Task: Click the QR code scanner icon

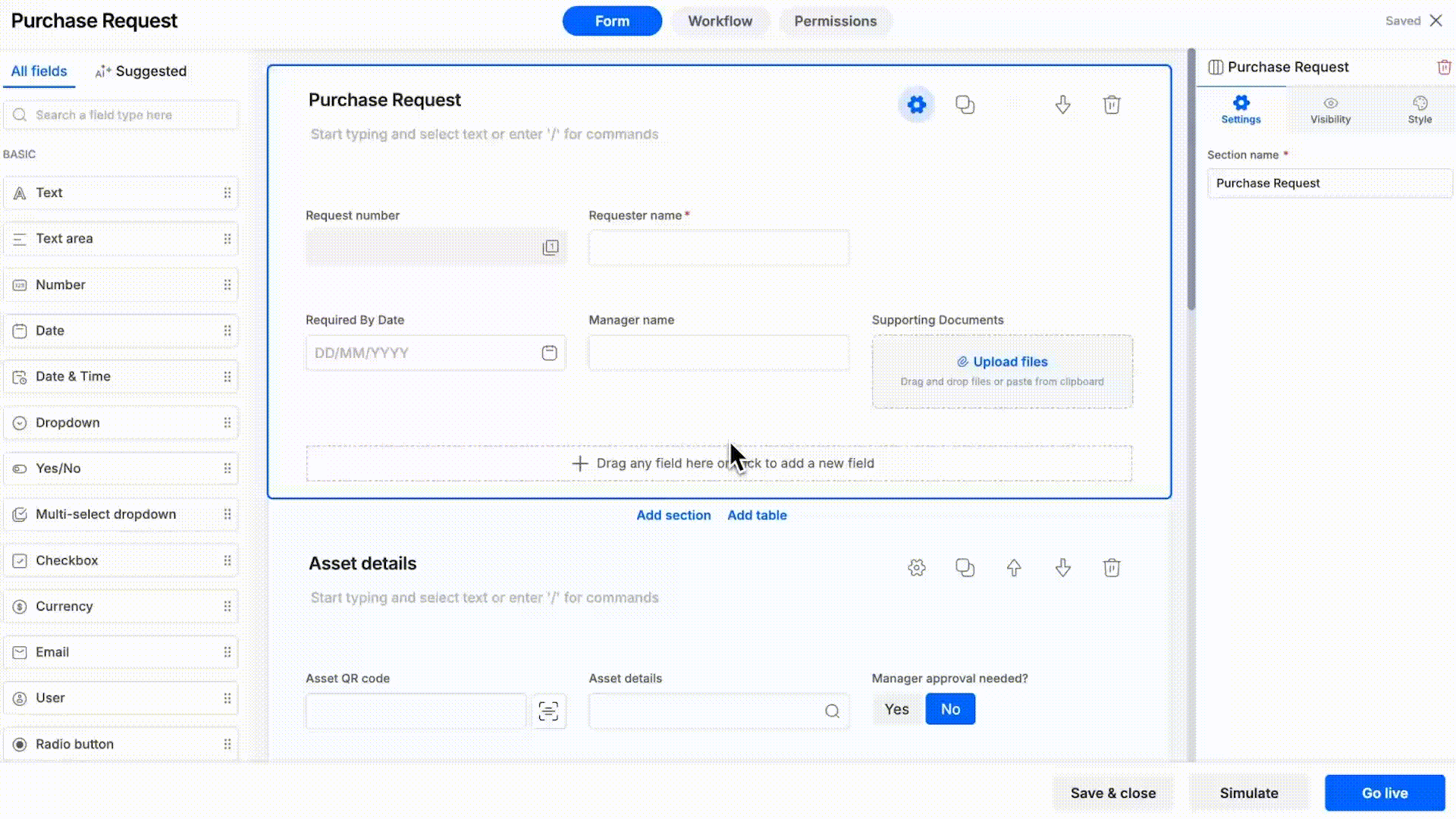Action: [x=548, y=711]
